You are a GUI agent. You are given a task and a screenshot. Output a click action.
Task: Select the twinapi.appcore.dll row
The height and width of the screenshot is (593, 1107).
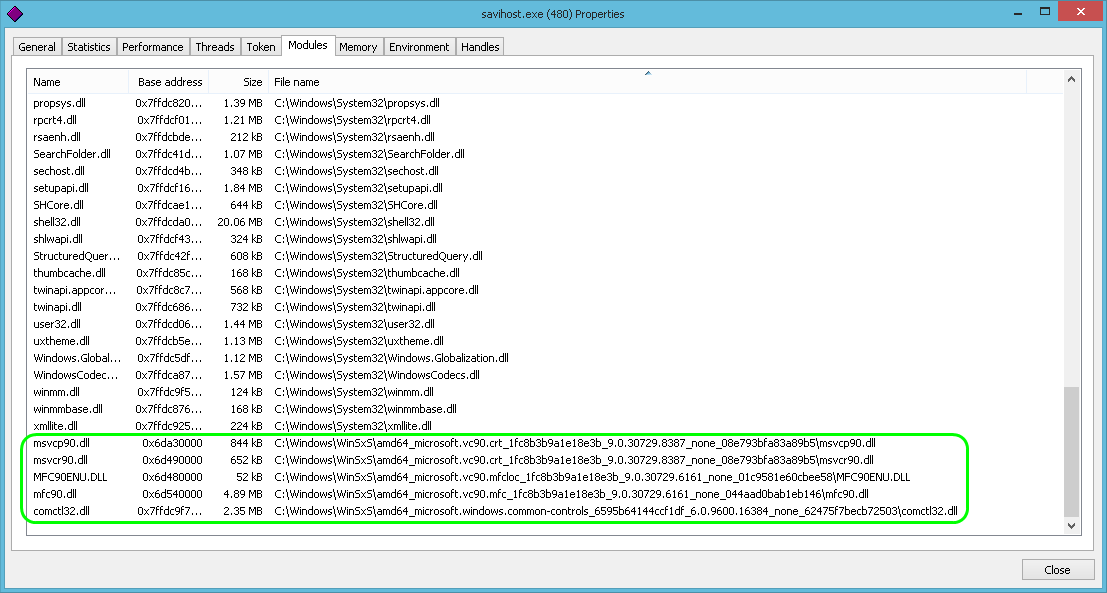click(x=545, y=289)
